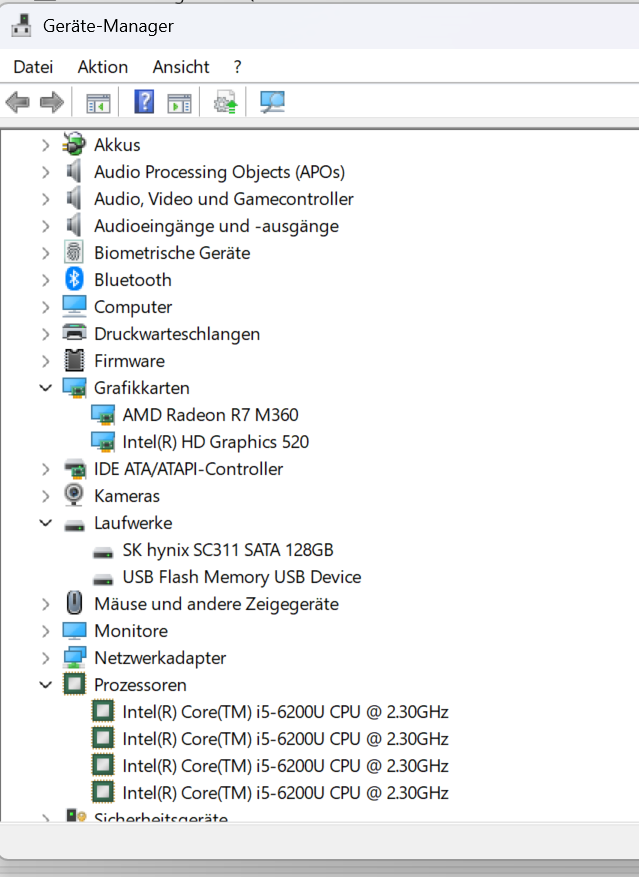Click the Back arrow toolbar icon
The image size is (639, 877).
pos(17,102)
